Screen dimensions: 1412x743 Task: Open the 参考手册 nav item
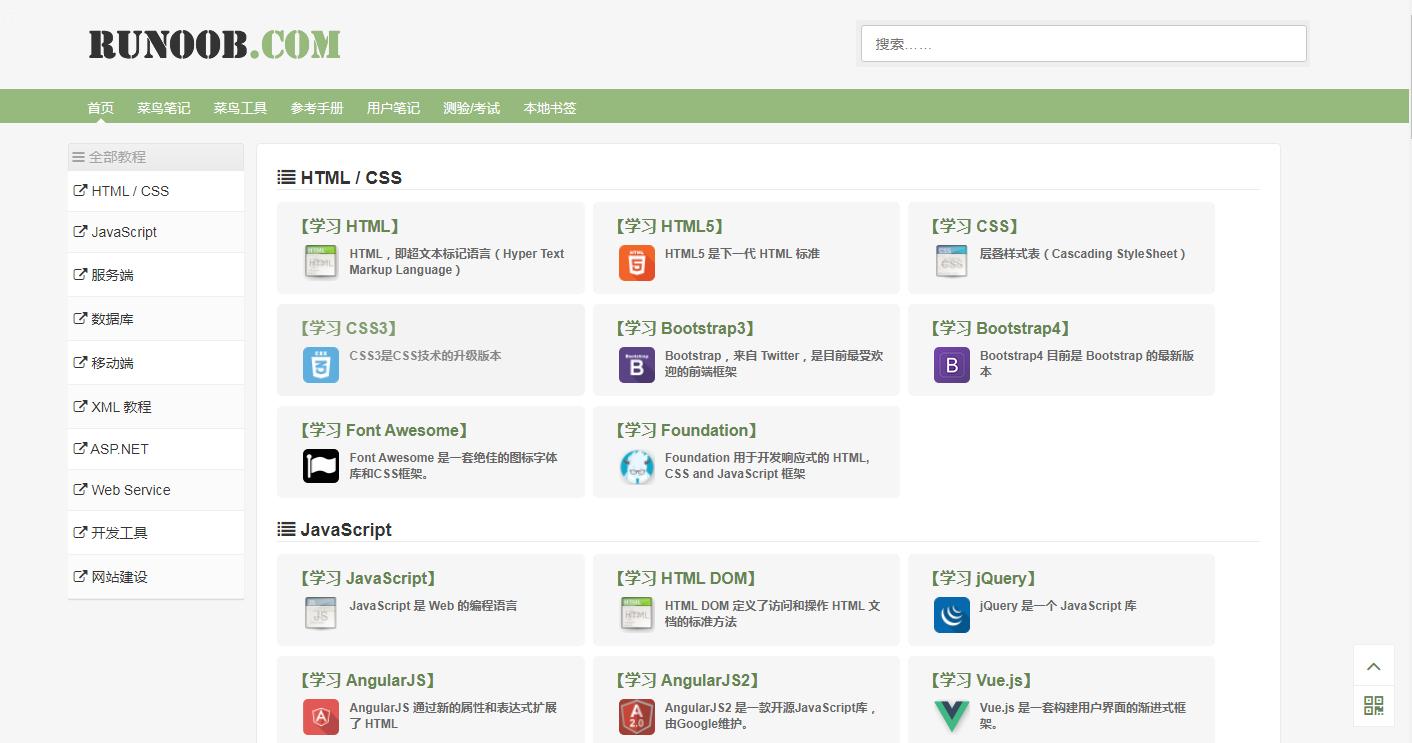317,108
